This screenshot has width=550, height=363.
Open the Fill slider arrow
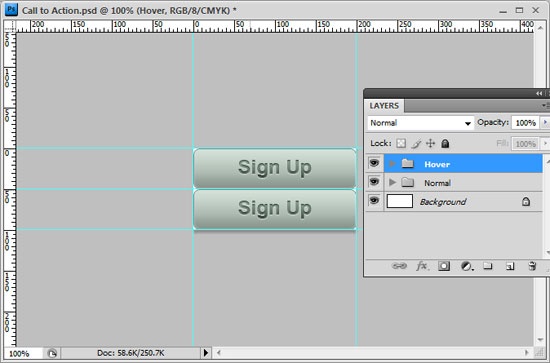pyautogui.click(x=545, y=143)
